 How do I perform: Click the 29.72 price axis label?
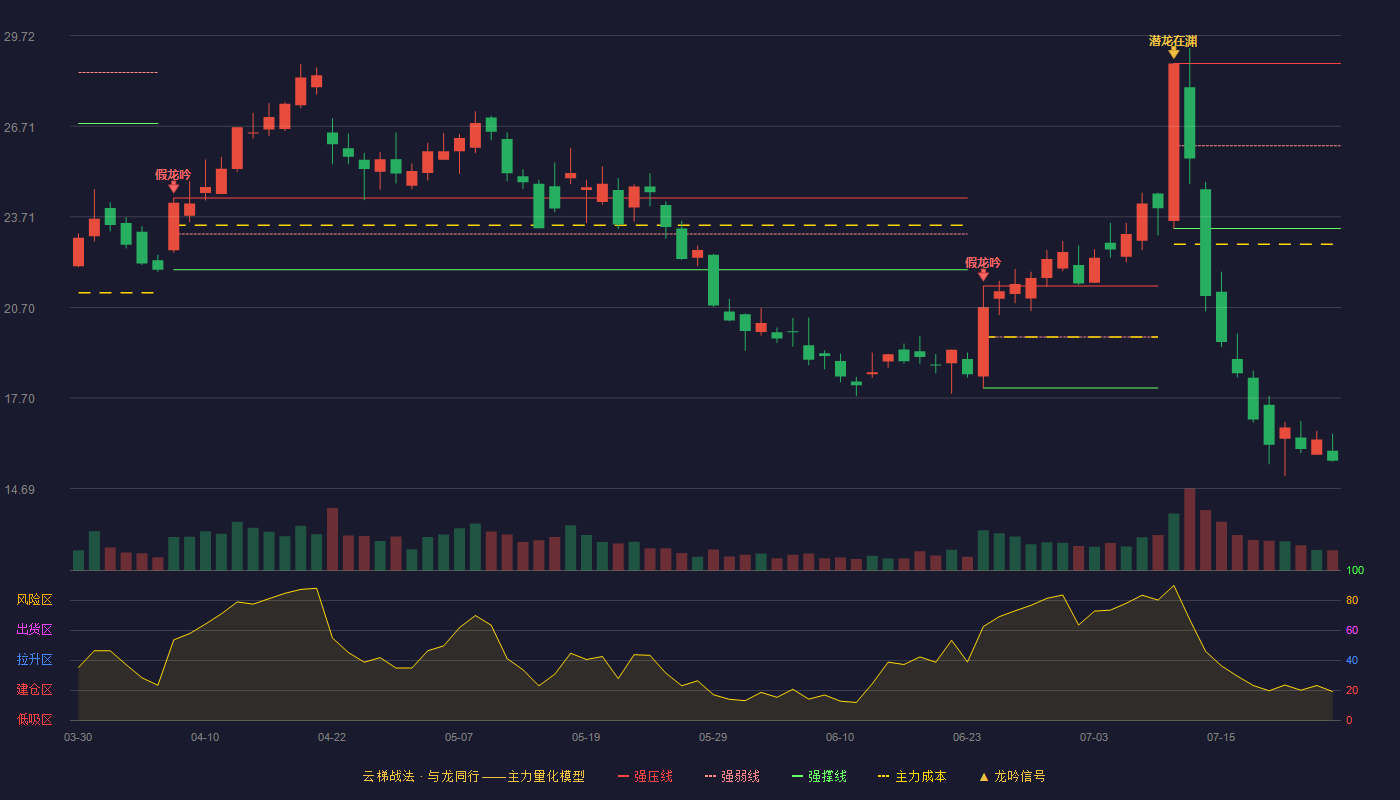19,37
